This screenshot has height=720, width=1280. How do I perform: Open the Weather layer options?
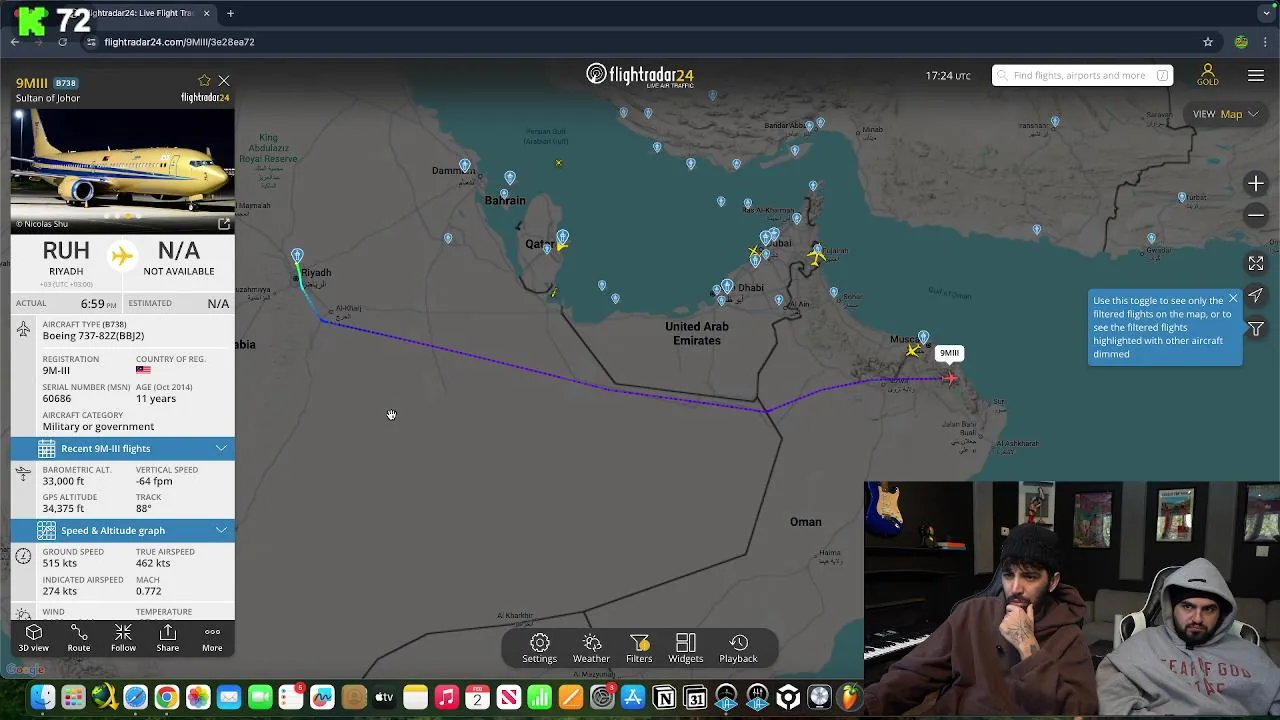point(591,648)
